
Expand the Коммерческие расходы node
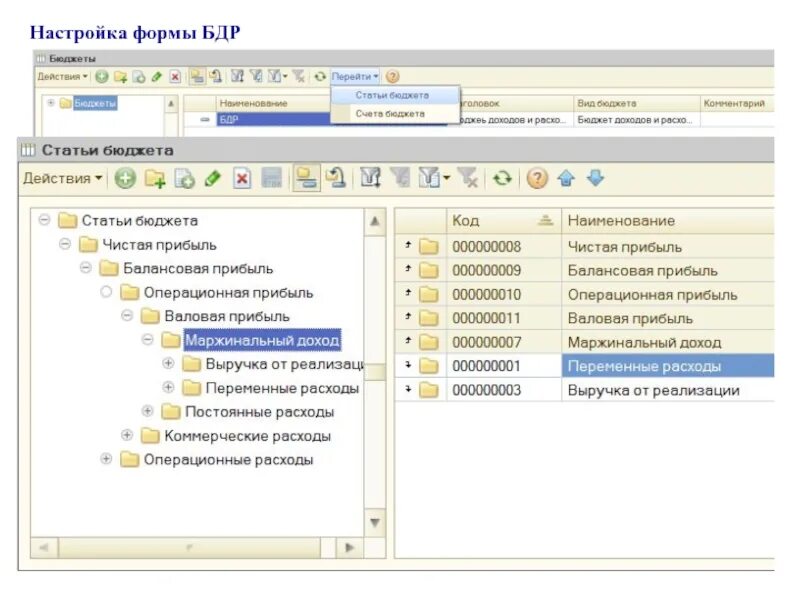[x=127, y=435]
